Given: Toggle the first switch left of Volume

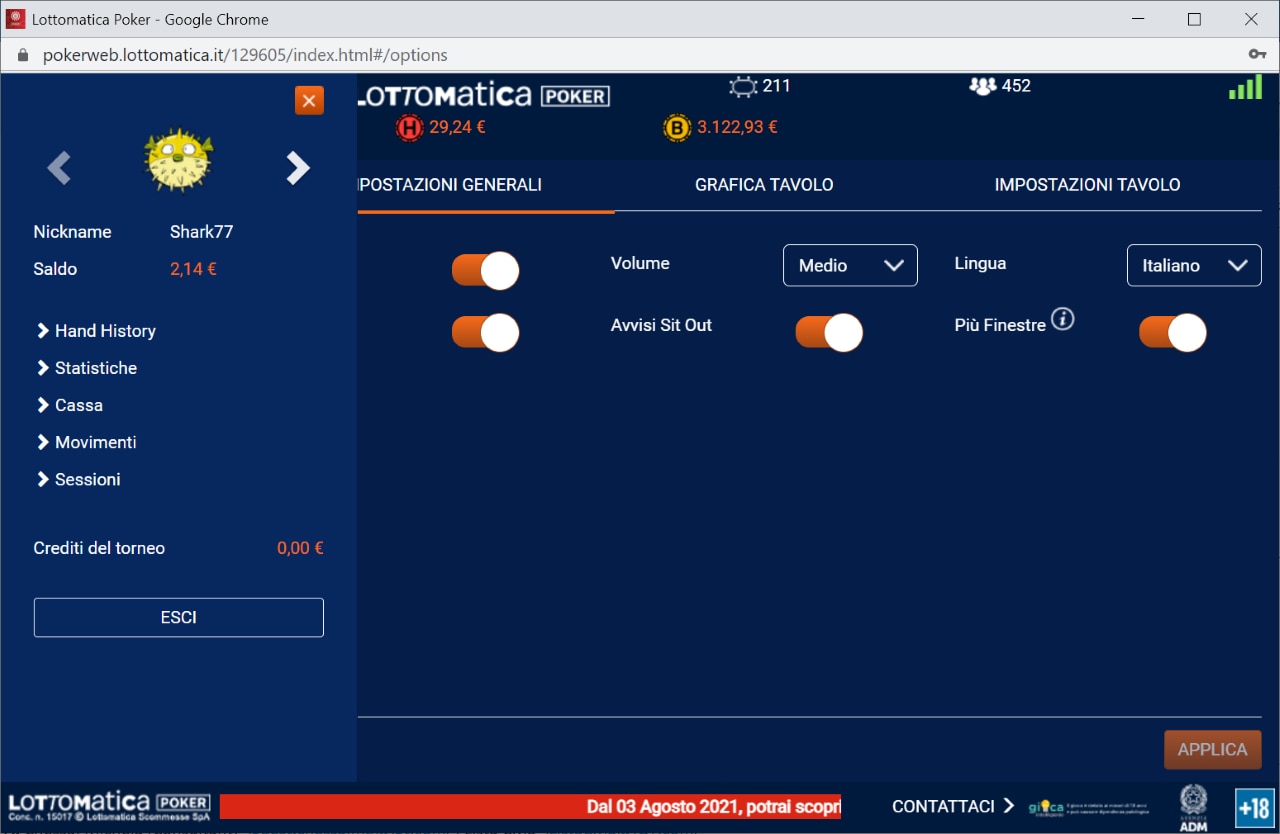Looking at the screenshot, I should click(x=486, y=271).
